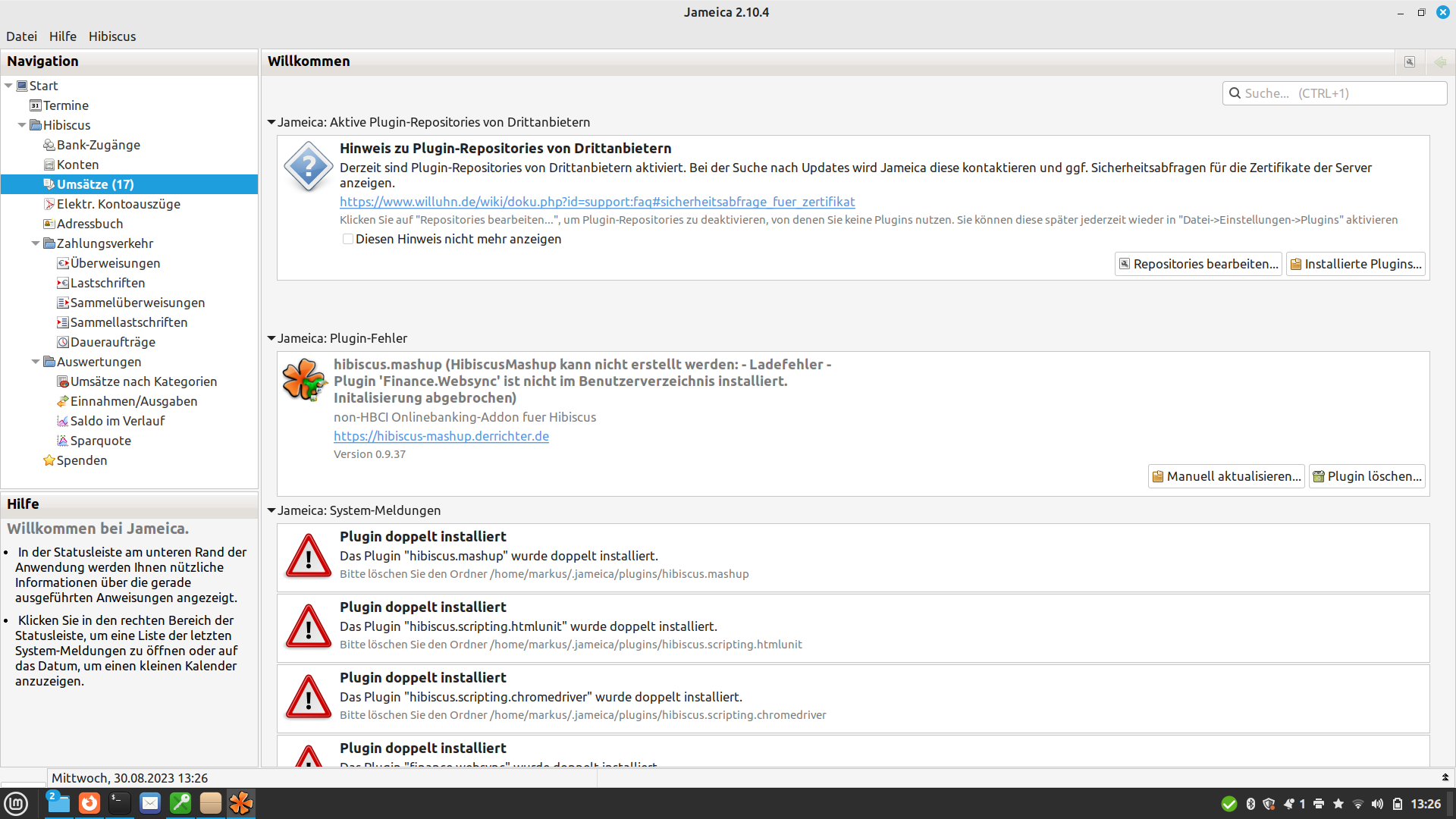This screenshot has width=1456, height=819.
Task: Click the Überweisungen tree icon
Action: pyautogui.click(x=63, y=263)
